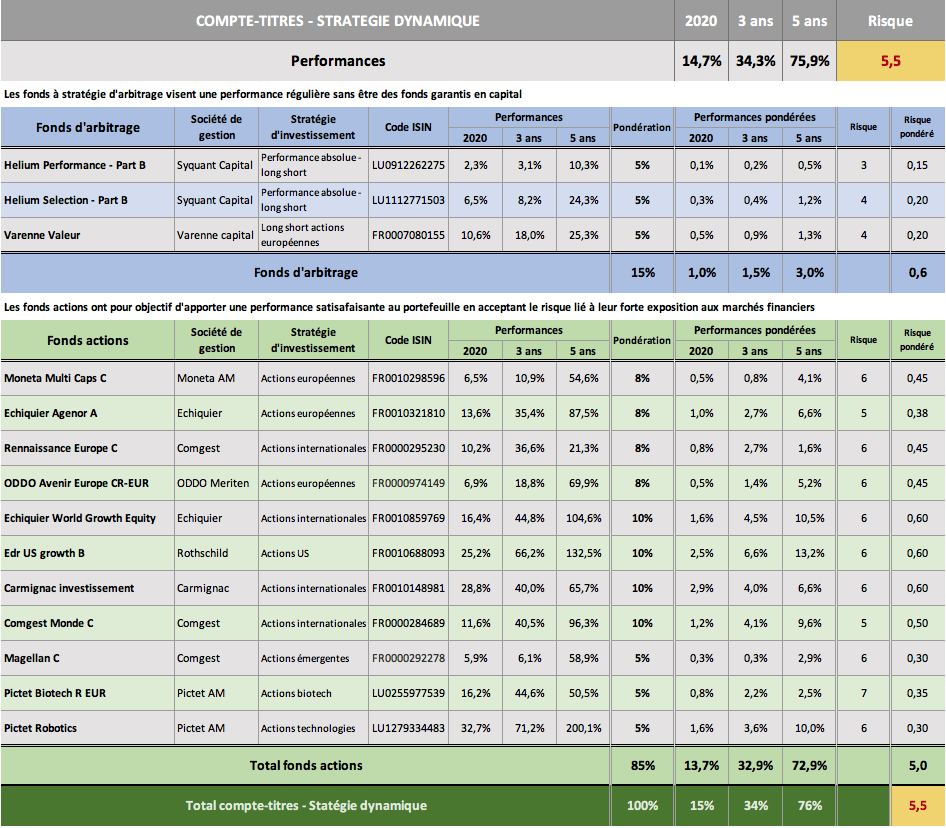
Task: Select the ODDO Meriten management company cell
Action: point(215,483)
